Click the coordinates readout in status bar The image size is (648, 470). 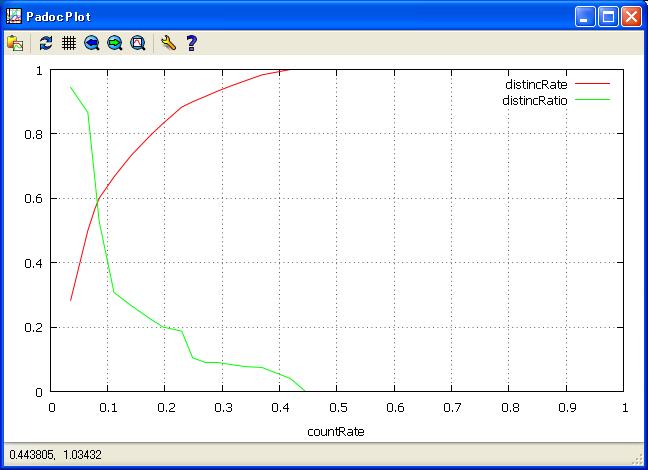tap(55, 456)
